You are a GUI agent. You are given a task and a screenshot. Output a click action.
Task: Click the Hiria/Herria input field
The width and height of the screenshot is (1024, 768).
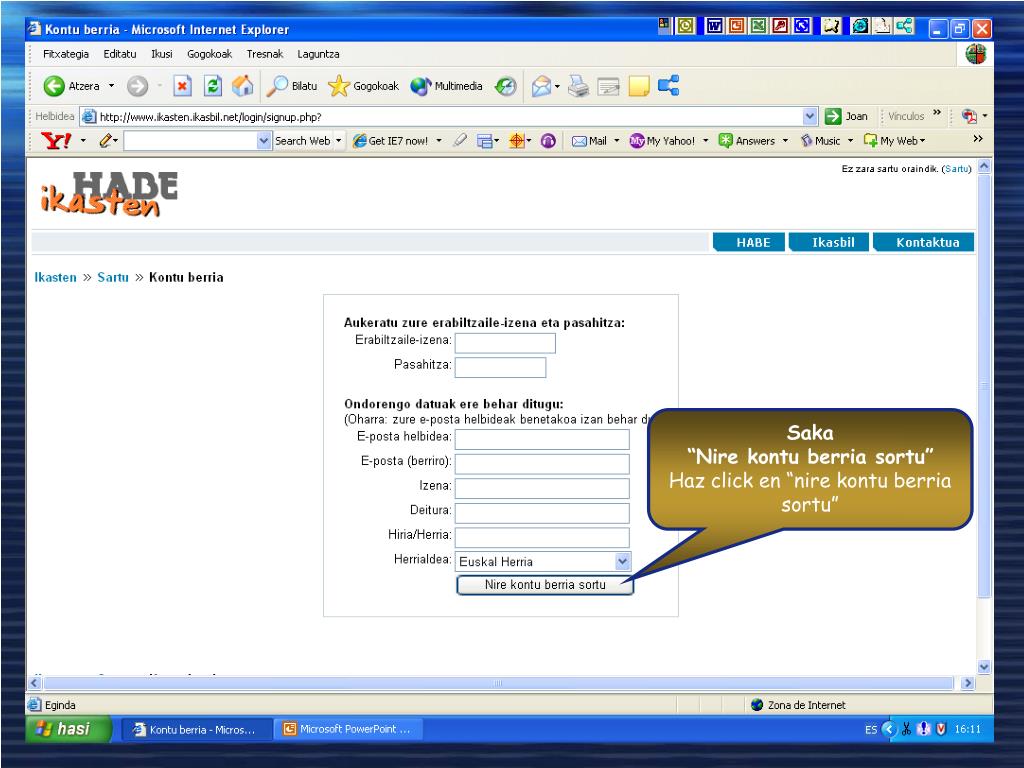pos(542,537)
